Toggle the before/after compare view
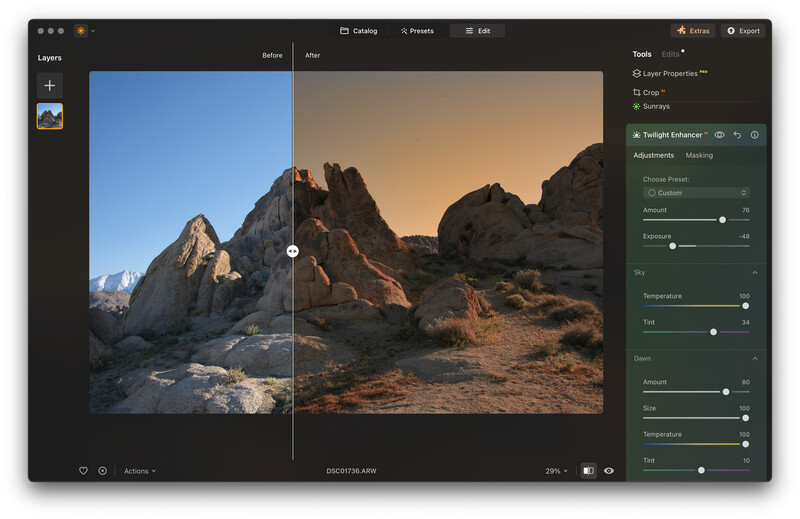Viewport: 800px width, 519px height. coord(588,471)
